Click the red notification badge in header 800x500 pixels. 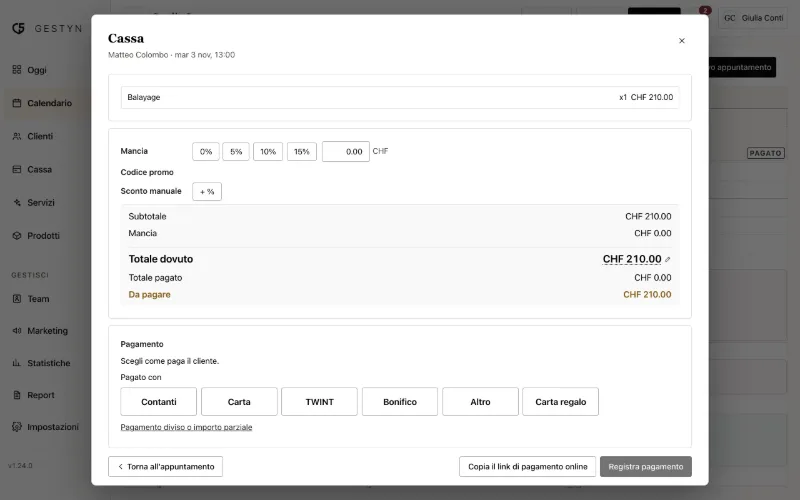705,10
